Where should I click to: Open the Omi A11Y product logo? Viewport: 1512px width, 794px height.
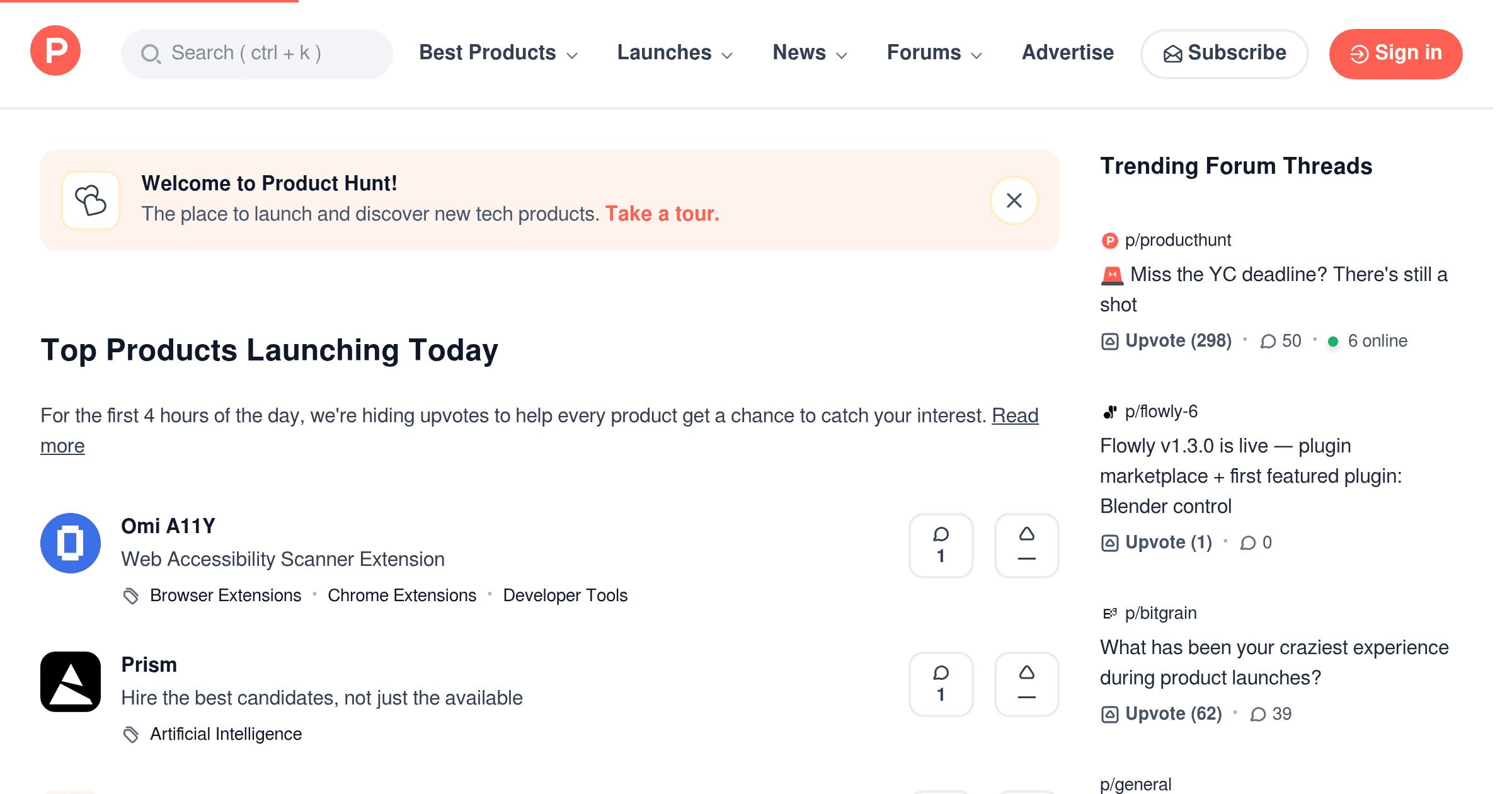point(71,543)
